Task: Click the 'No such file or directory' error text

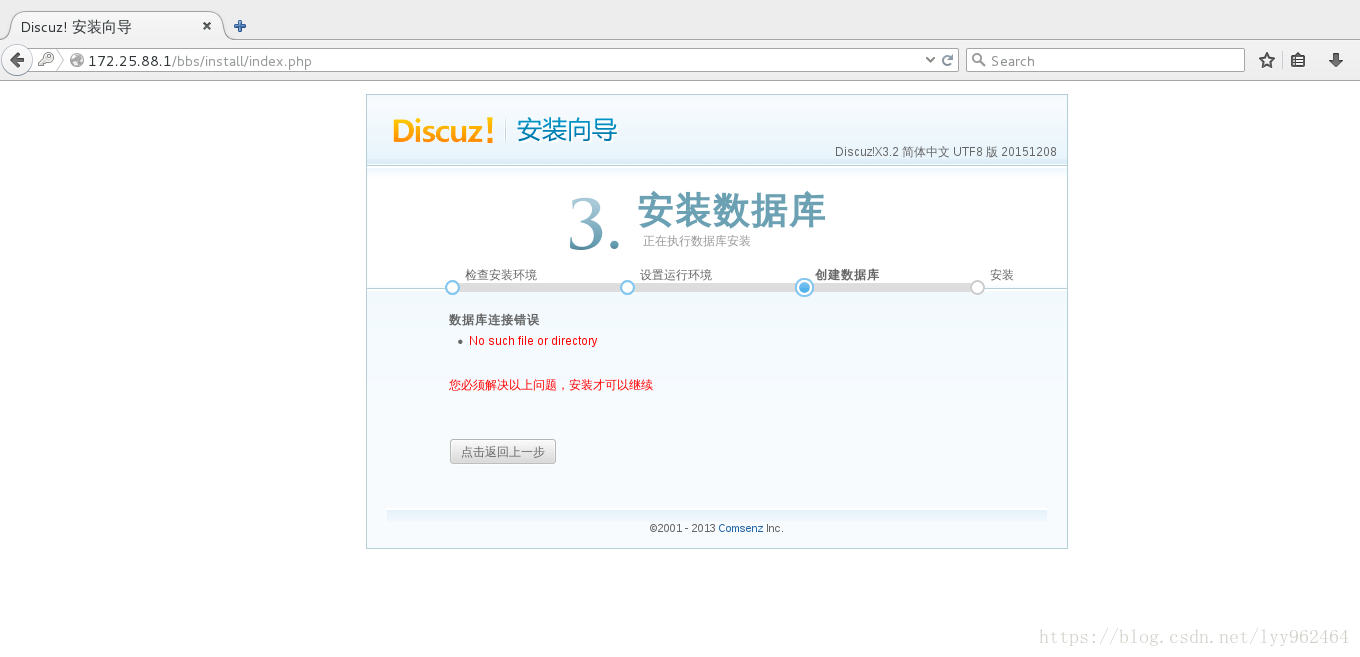Action: coord(533,341)
